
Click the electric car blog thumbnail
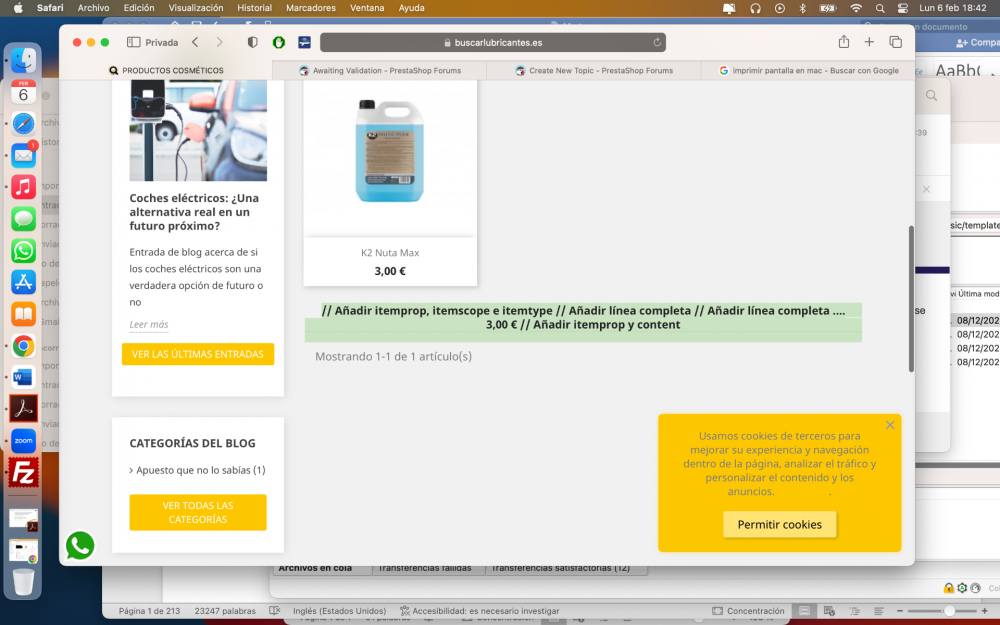point(198,130)
